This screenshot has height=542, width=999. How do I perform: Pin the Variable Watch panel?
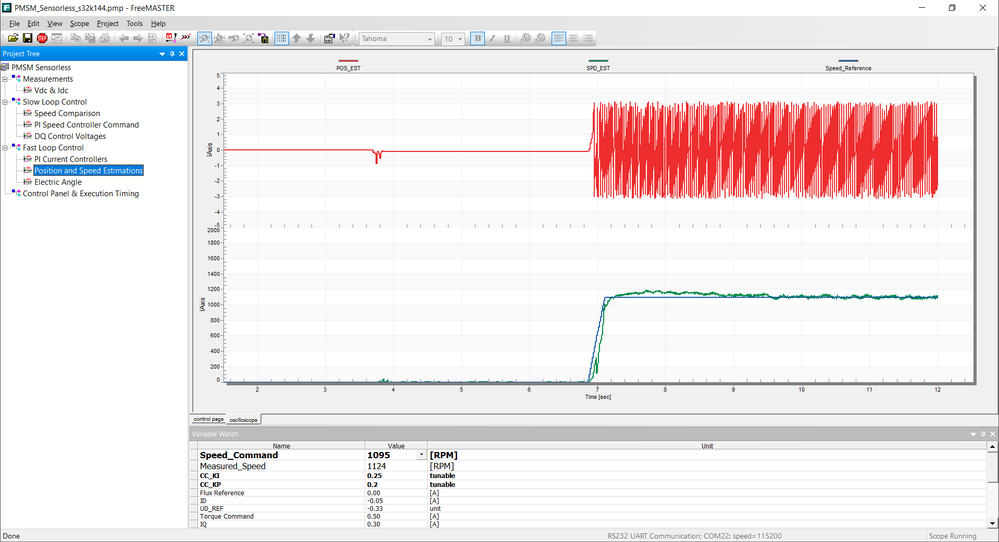[983, 434]
